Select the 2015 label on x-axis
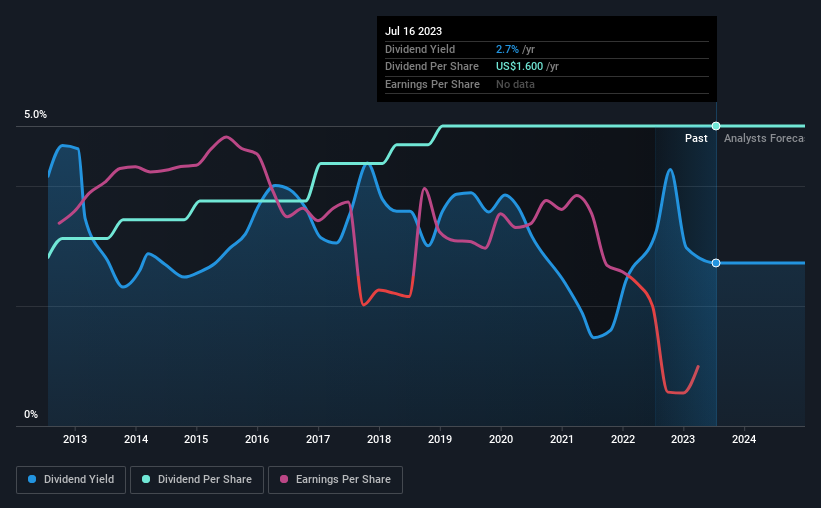The height and width of the screenshot is (508, 821). tap(196, 439)
